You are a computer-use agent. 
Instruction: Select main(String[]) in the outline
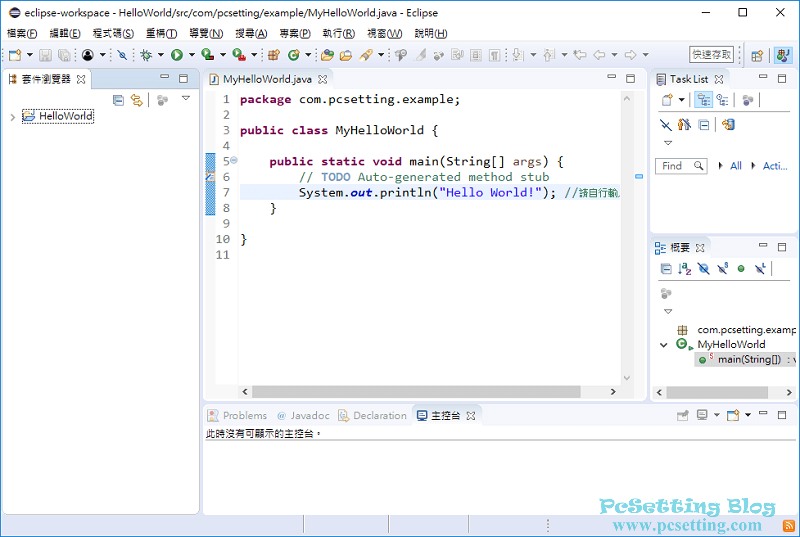pyautogui.click(x=747, y=360)
